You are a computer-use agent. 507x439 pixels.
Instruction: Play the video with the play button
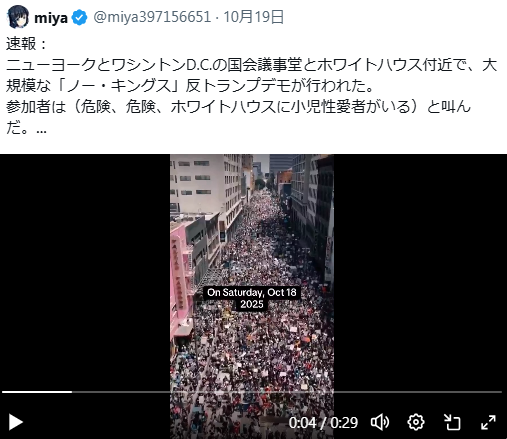coord(15,422)
